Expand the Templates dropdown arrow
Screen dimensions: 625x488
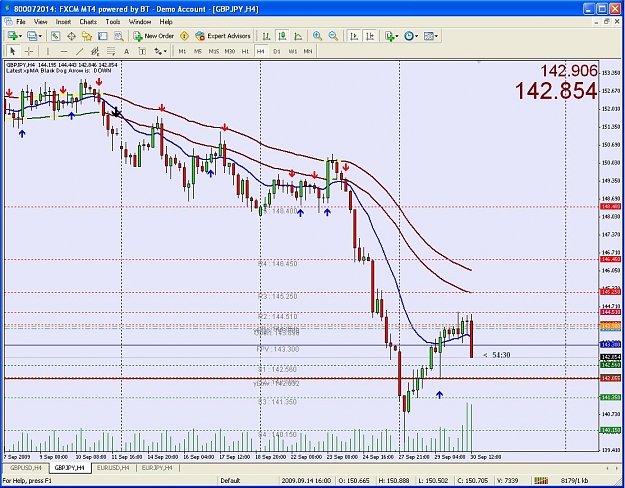coord(436,36)
